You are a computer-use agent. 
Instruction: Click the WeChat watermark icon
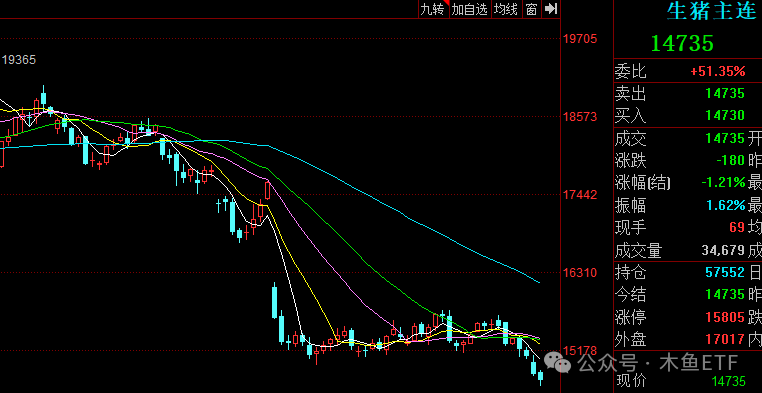[x=557, y=363]
